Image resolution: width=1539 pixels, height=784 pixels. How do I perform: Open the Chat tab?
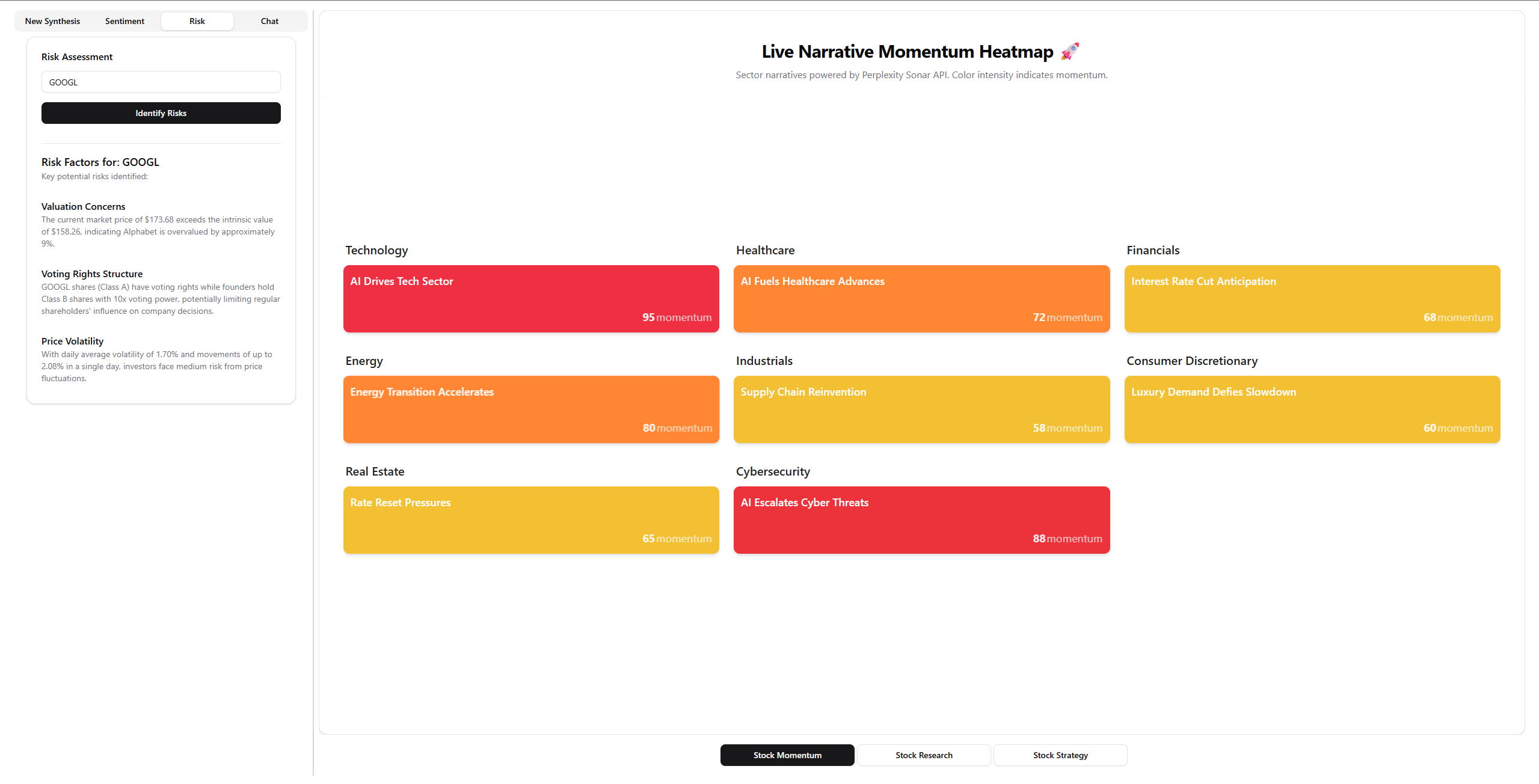pos(269,21)
